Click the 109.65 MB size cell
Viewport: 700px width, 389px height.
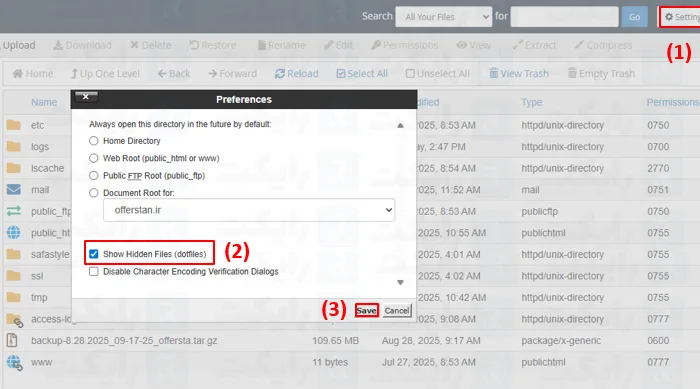pos(335,341)
